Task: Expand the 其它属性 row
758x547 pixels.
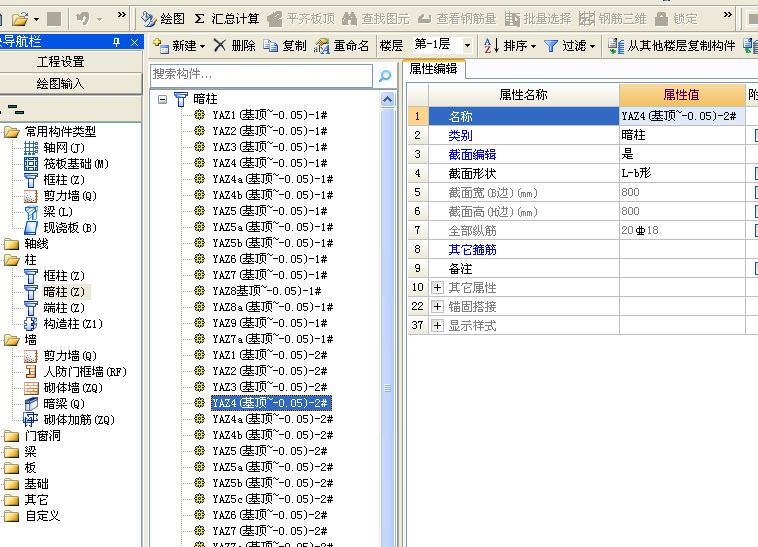Action: tap(437, 288)
